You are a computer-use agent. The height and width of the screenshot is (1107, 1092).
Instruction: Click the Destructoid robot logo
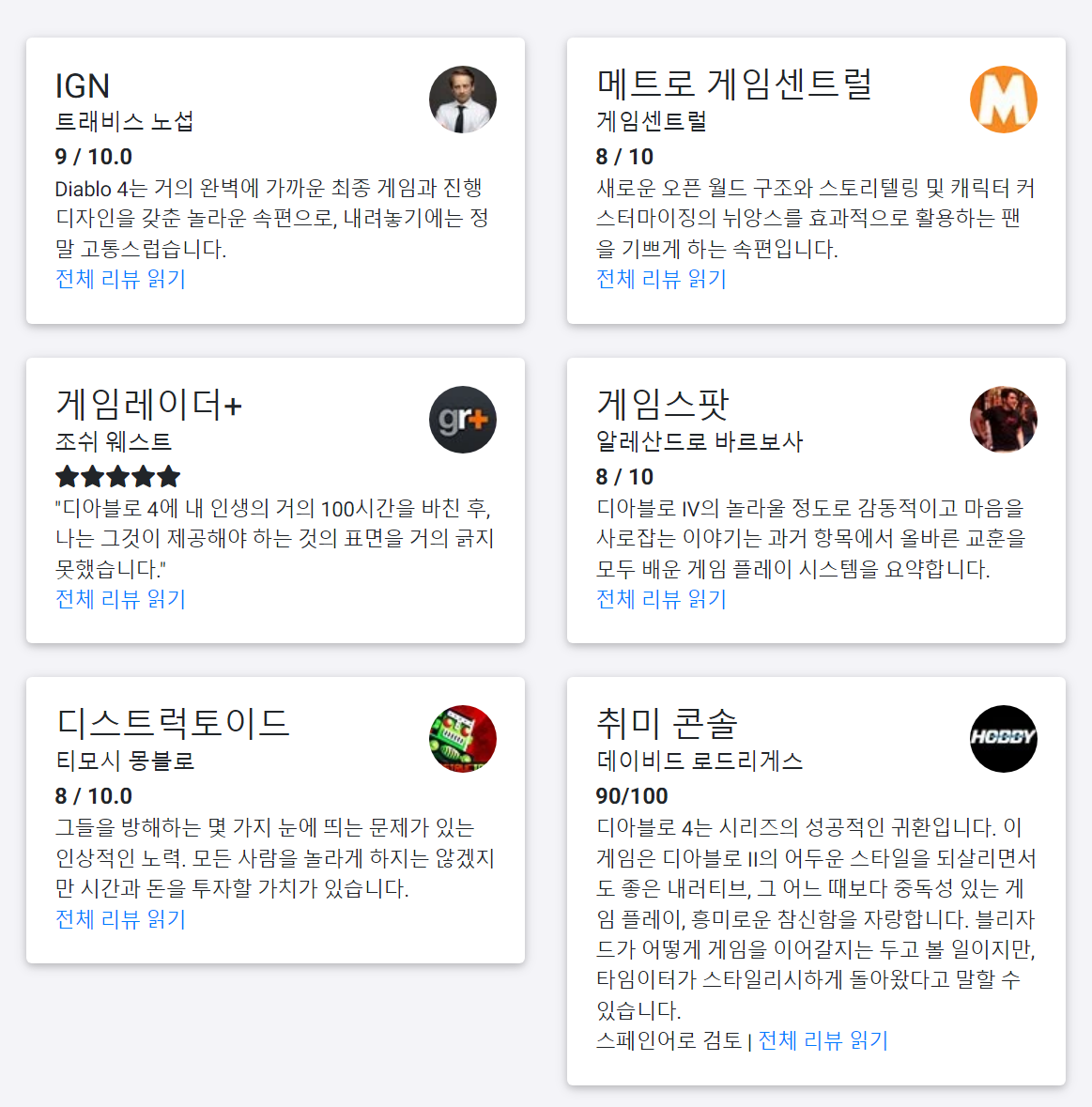462,739
